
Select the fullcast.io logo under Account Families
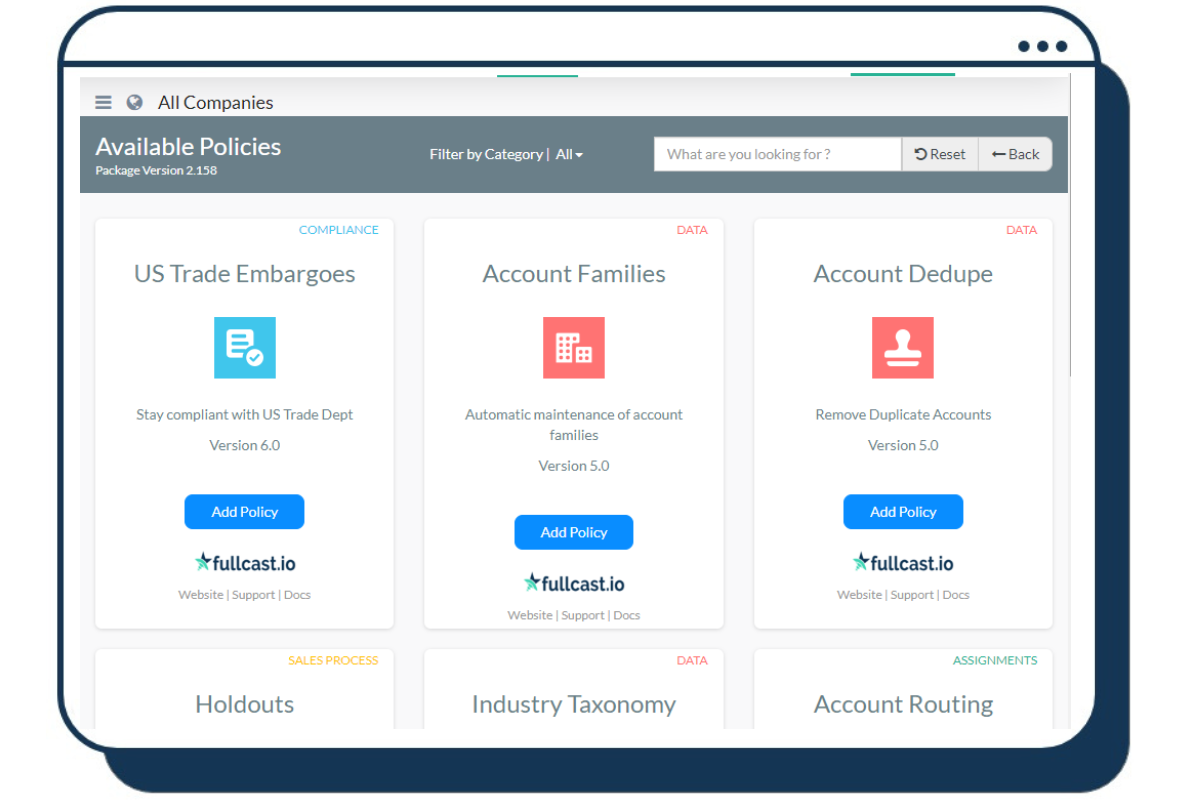[573, 582]
